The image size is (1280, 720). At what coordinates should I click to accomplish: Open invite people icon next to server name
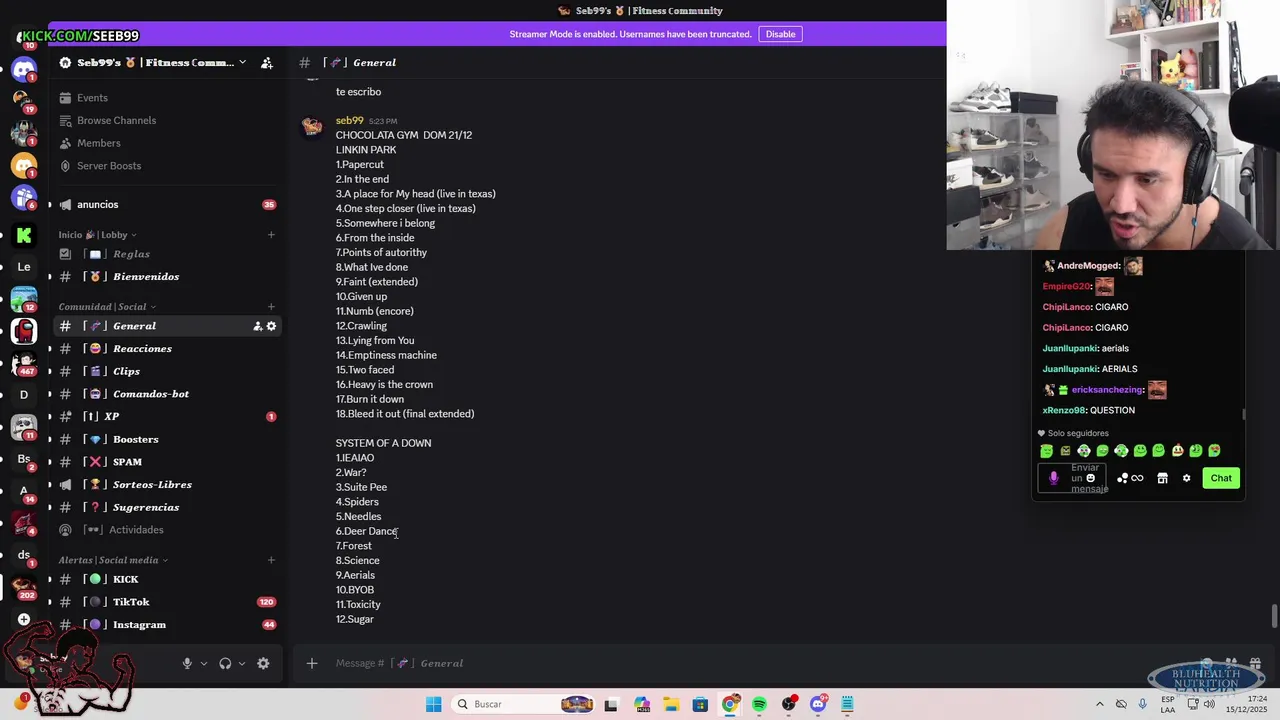tap(267, 62)
